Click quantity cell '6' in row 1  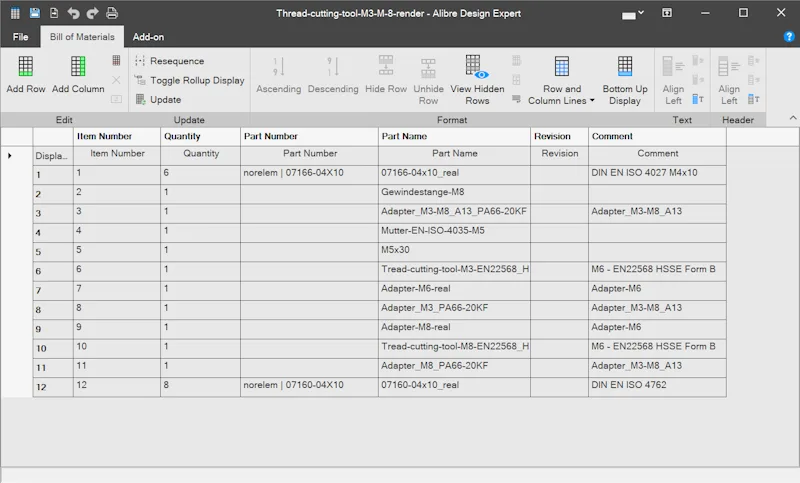[201, 174]
